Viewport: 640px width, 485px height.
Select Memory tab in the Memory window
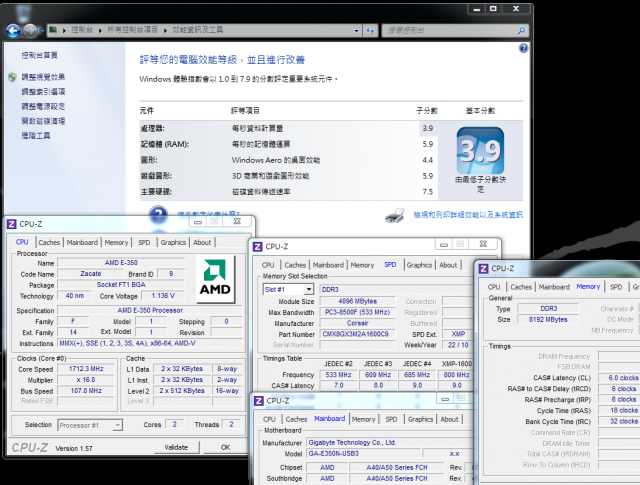[x=588, y=287]
